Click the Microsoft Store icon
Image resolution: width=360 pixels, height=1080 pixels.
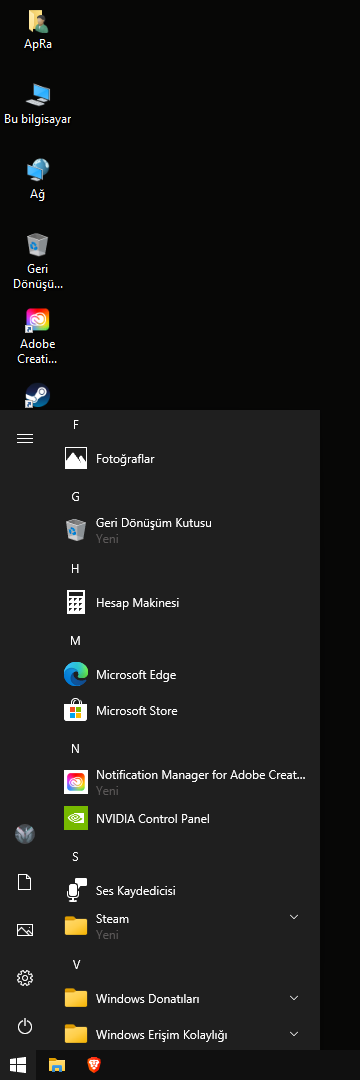[76, 711]
